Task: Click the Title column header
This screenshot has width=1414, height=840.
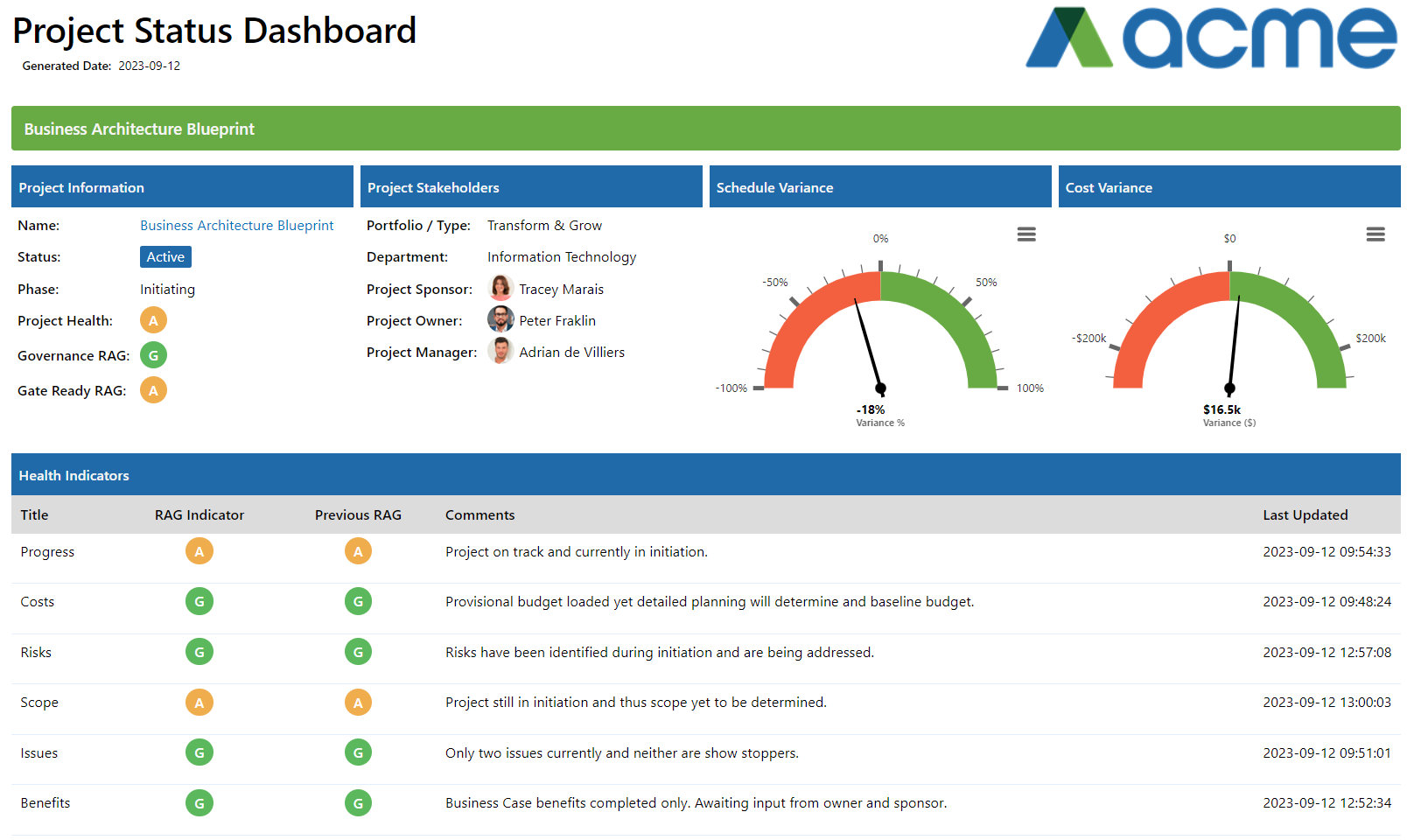Action: [x=35, y=515]
